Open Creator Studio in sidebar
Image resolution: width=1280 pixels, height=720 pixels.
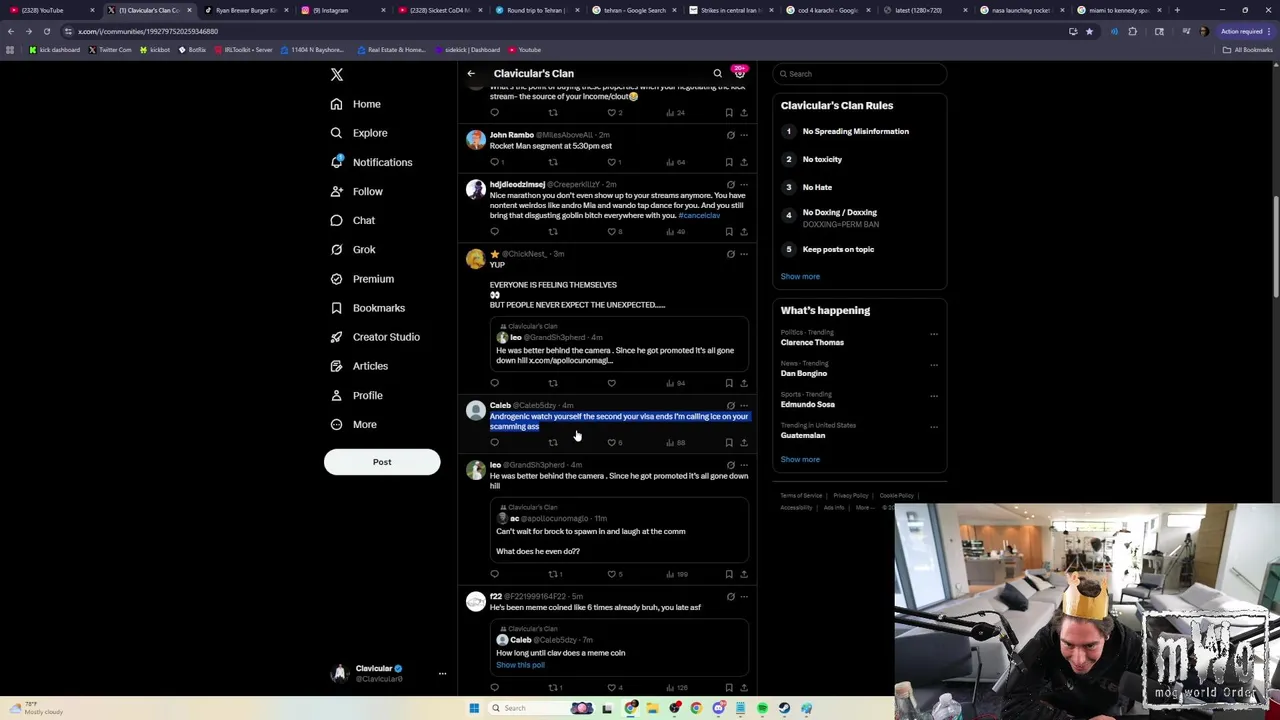[x=374, y=337]
